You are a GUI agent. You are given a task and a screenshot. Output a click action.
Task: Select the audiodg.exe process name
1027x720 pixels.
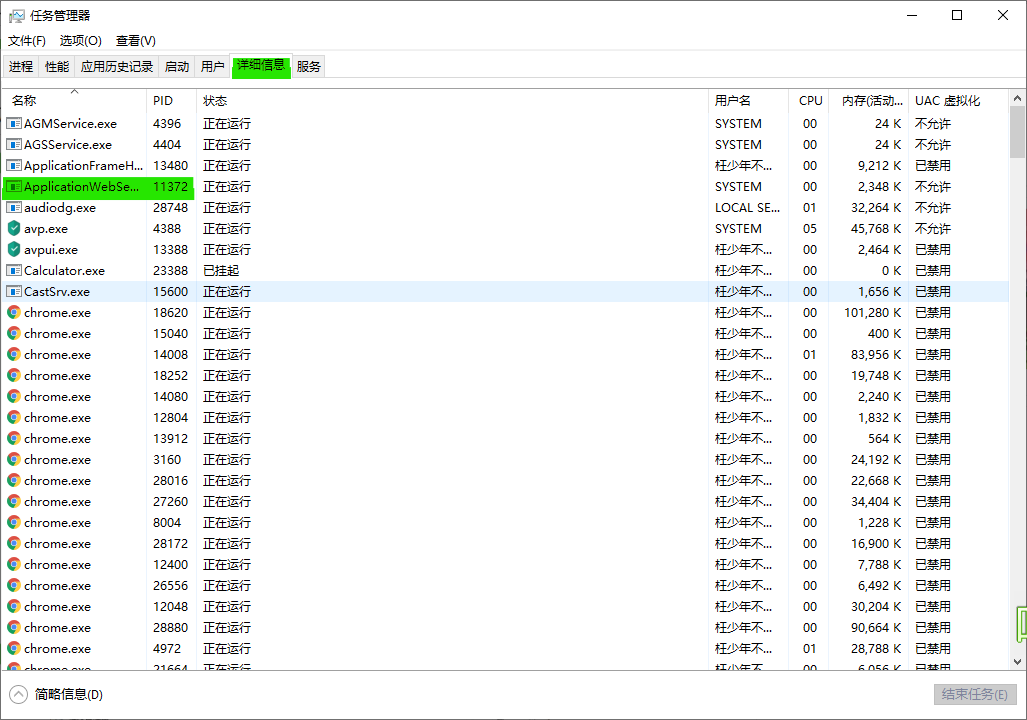click(x=60, y=208)
